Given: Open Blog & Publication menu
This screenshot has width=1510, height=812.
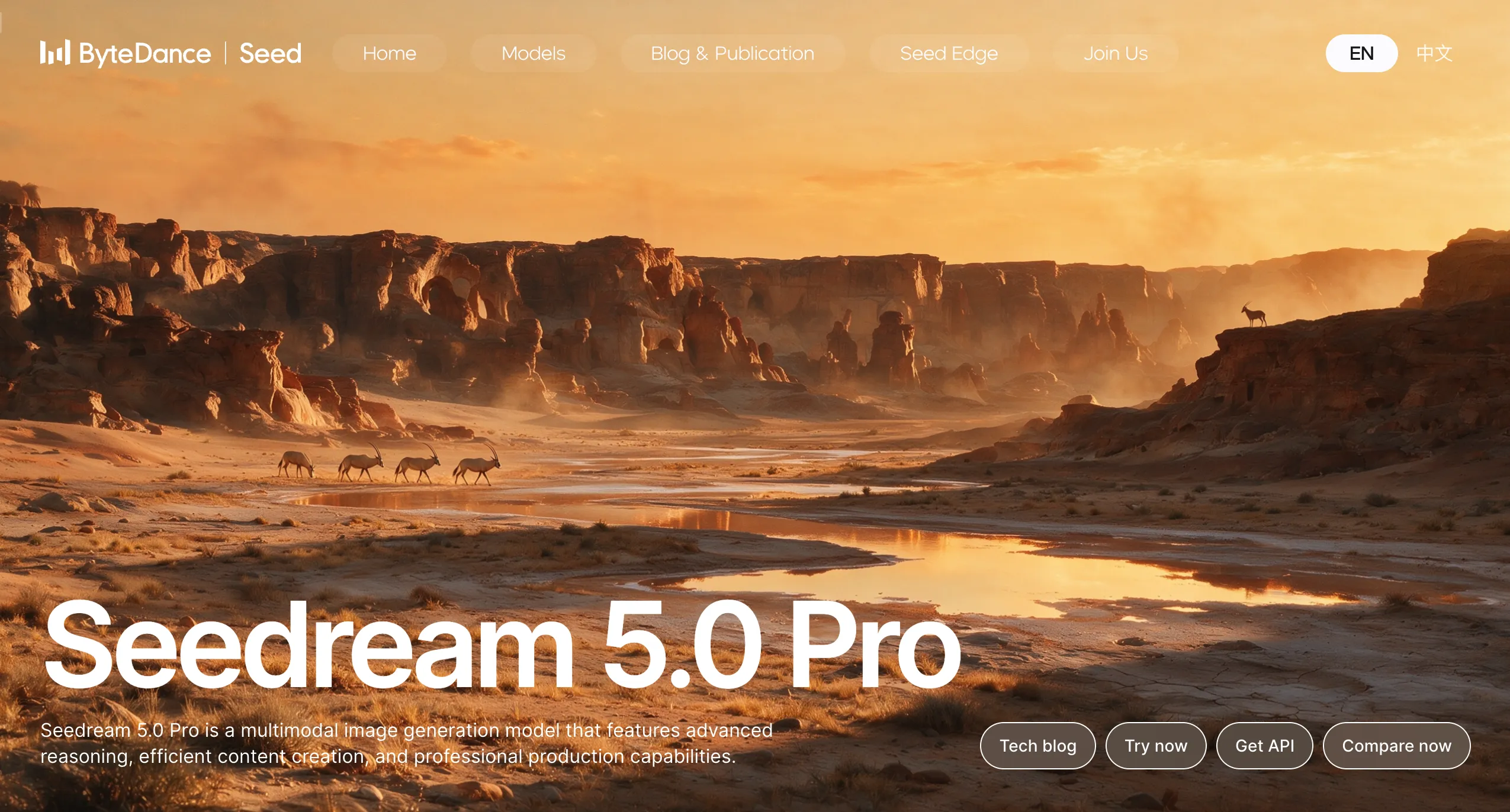Looking at the screenshot, I should pos(732,53).
